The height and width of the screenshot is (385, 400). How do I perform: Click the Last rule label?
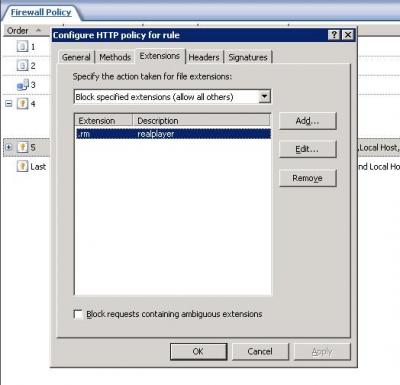[38, 167]
